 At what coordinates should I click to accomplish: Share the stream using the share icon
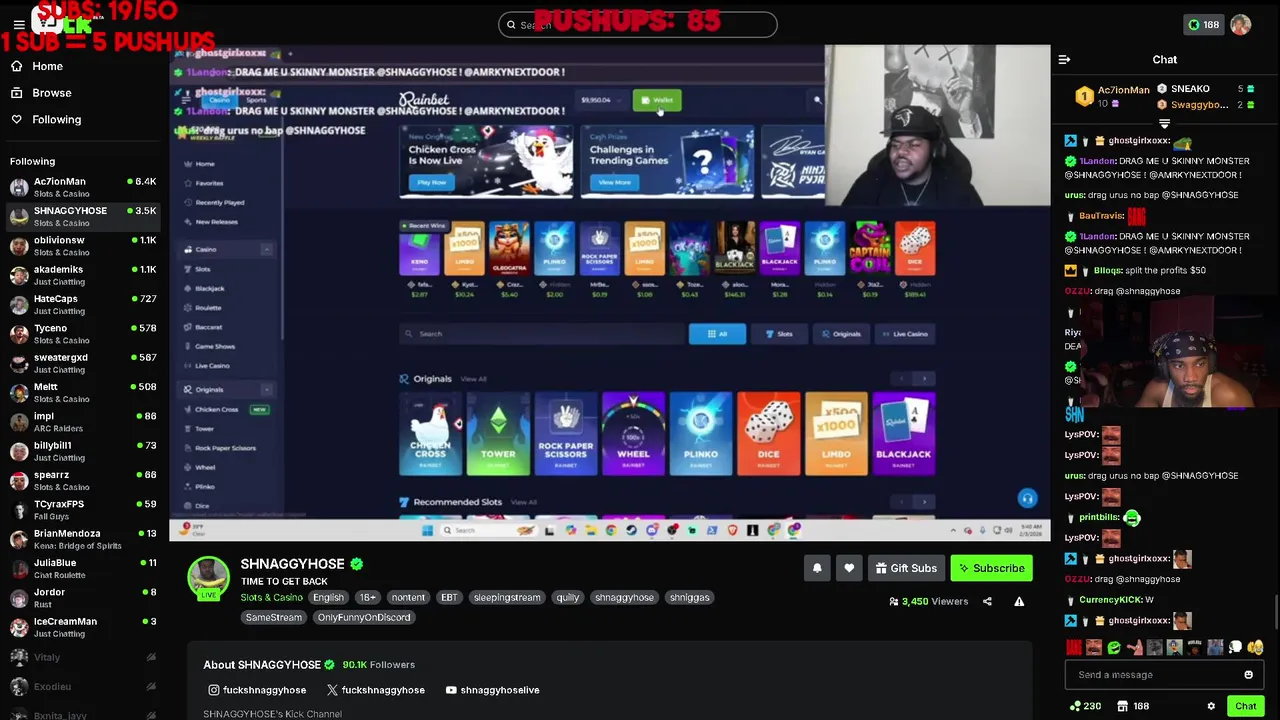coord(987,601)
